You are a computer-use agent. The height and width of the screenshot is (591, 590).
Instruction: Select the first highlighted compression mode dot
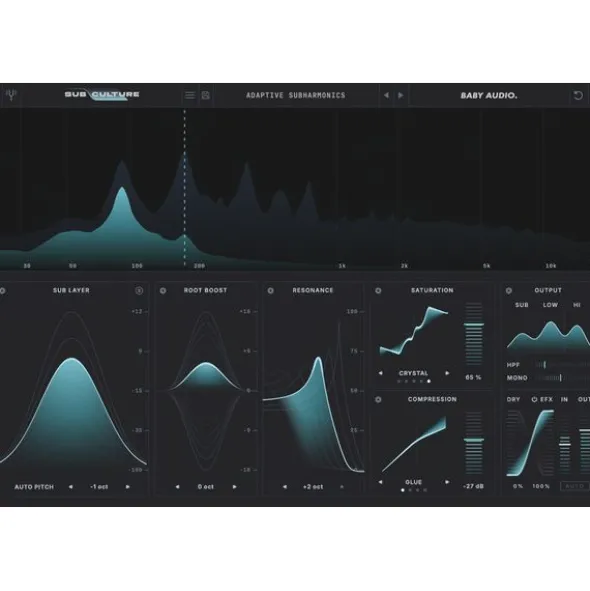[403, 490]
